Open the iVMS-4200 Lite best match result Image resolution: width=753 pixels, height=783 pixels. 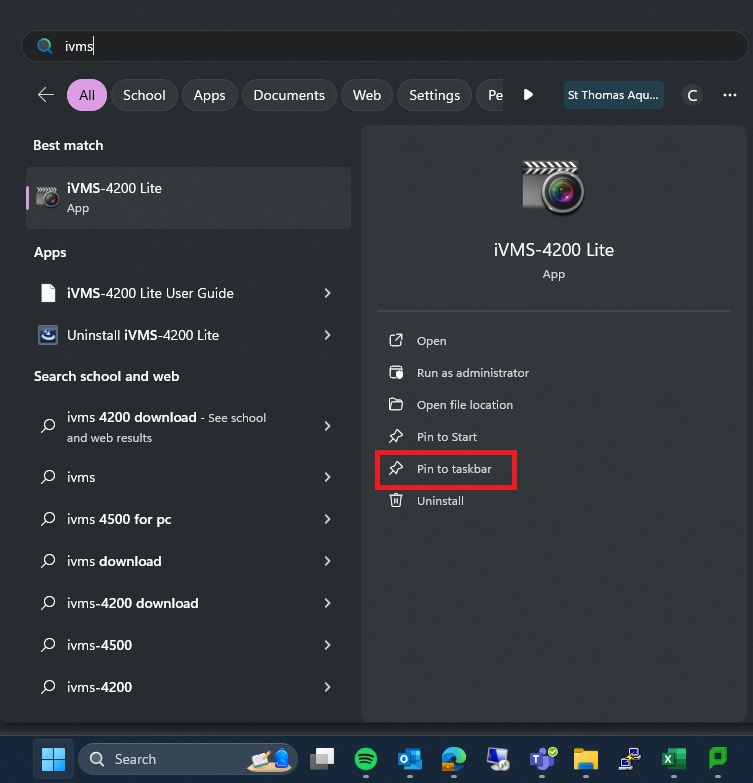point(188,198)
